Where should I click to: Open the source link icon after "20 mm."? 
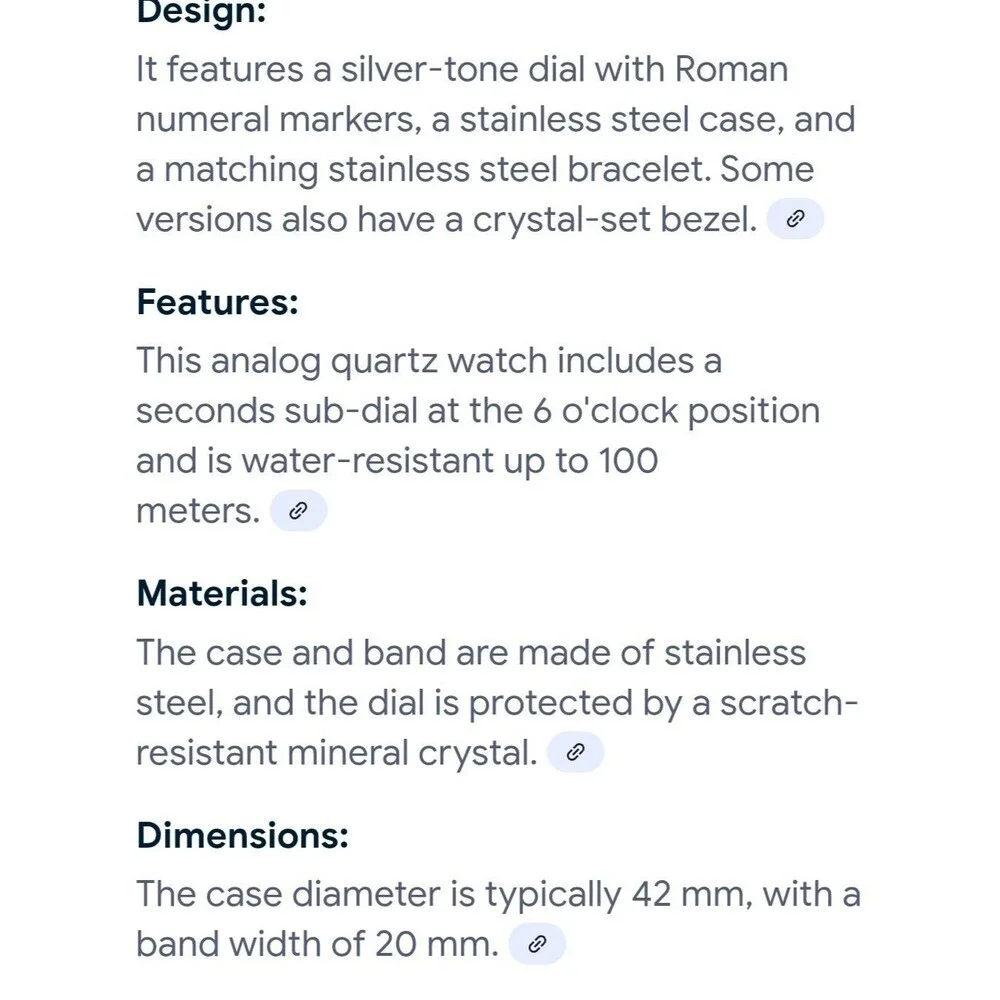(537, 944)
